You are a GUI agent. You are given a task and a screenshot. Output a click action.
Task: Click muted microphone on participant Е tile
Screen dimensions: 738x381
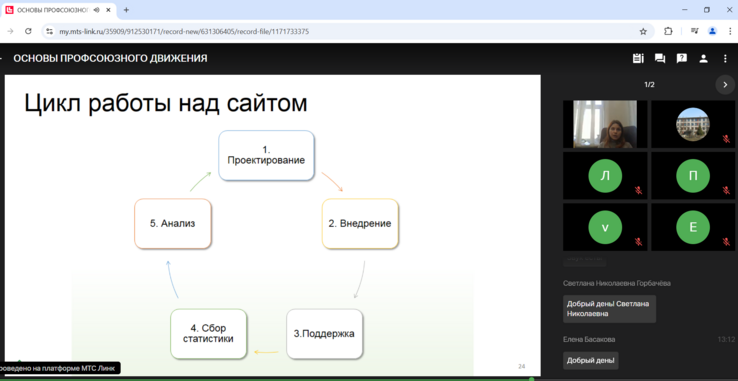[726, 242]
